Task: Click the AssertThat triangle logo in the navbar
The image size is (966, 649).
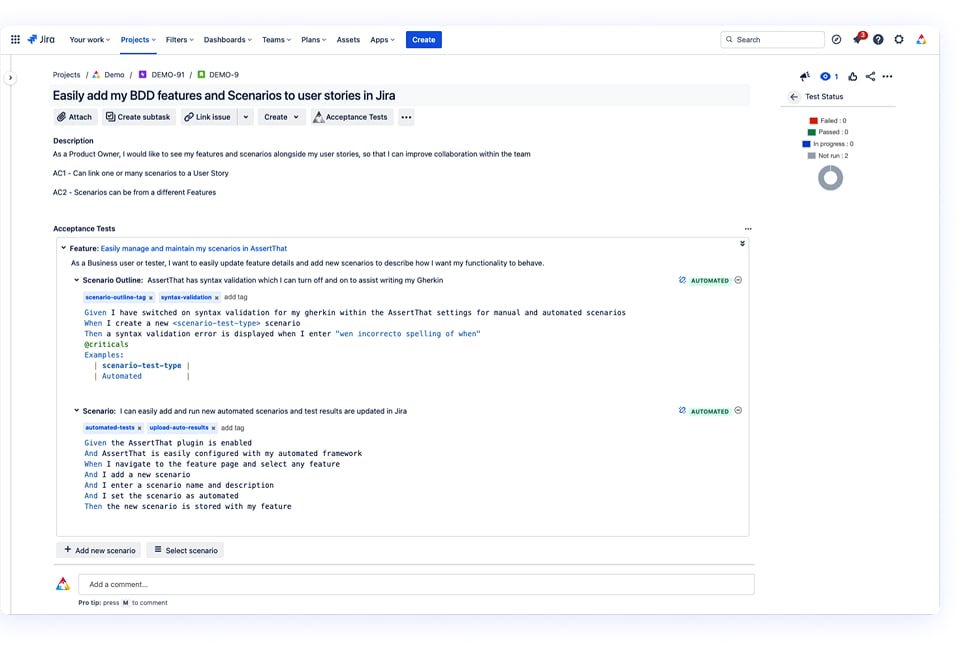Action: pos(921,39)
